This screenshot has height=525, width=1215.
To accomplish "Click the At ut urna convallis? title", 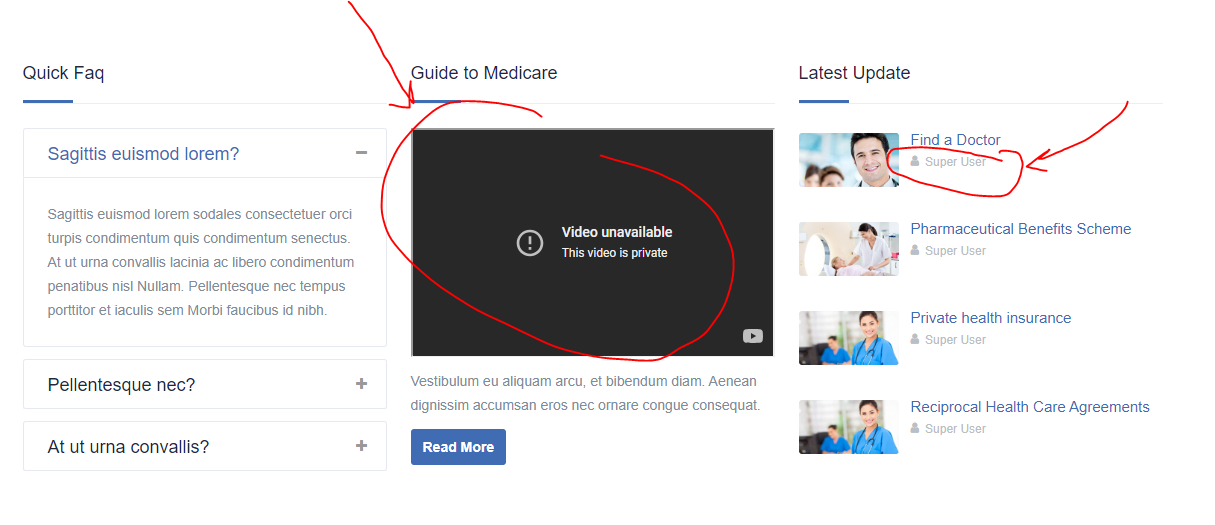I will coord(128,447).
